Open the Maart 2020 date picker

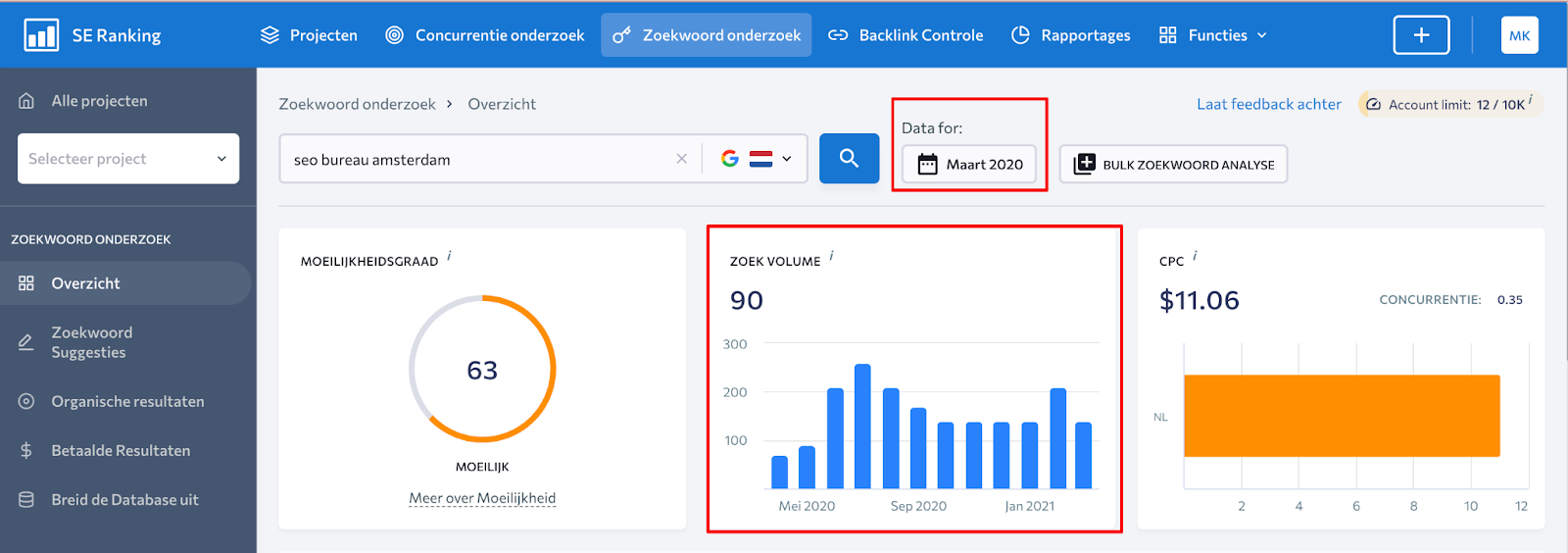(x=969, y=165)
